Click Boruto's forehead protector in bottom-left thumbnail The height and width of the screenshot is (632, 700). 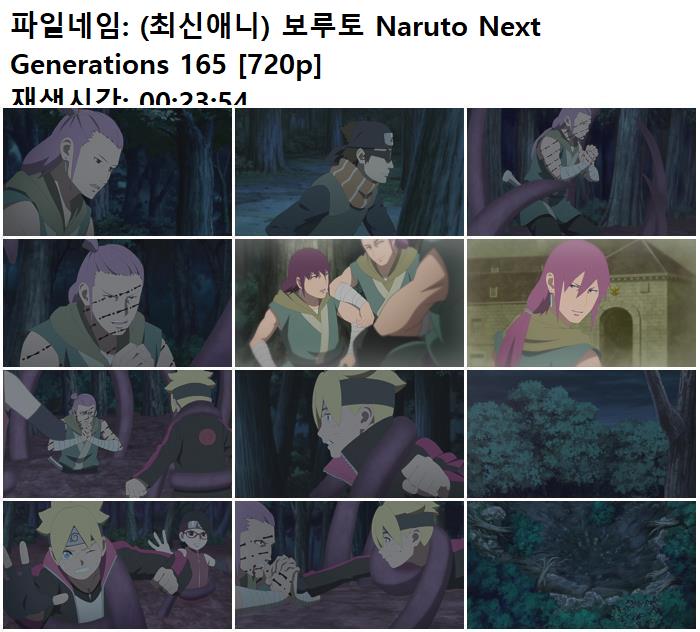click(x=75, y=535)
